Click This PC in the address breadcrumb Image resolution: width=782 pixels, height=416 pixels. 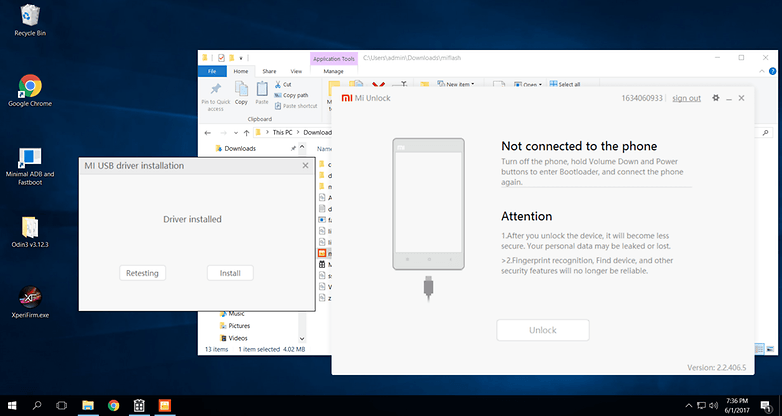[x=282, y=132]
